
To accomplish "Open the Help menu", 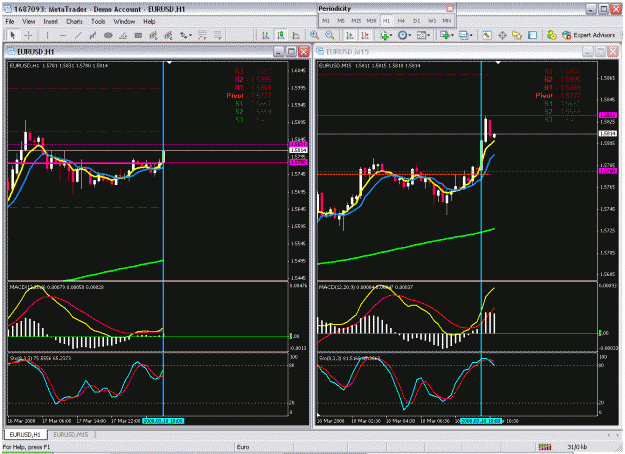I will pos(149,21).
